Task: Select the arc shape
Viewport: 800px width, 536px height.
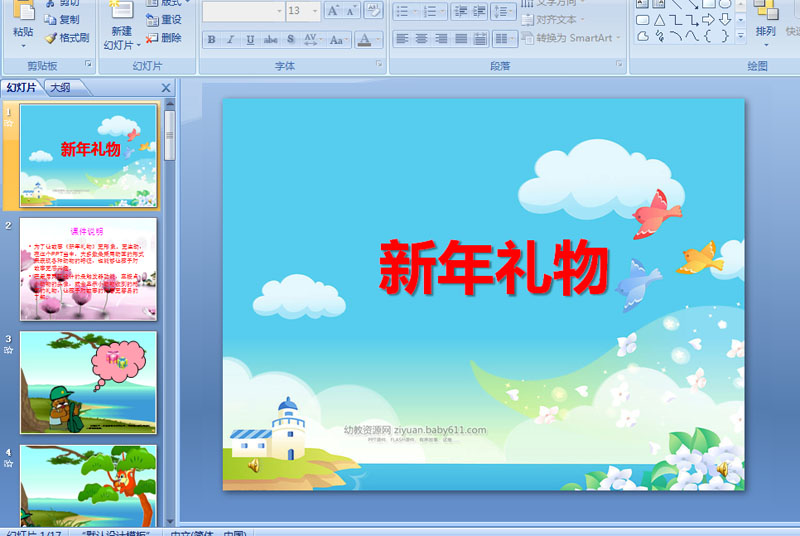Action: (675, 36)
